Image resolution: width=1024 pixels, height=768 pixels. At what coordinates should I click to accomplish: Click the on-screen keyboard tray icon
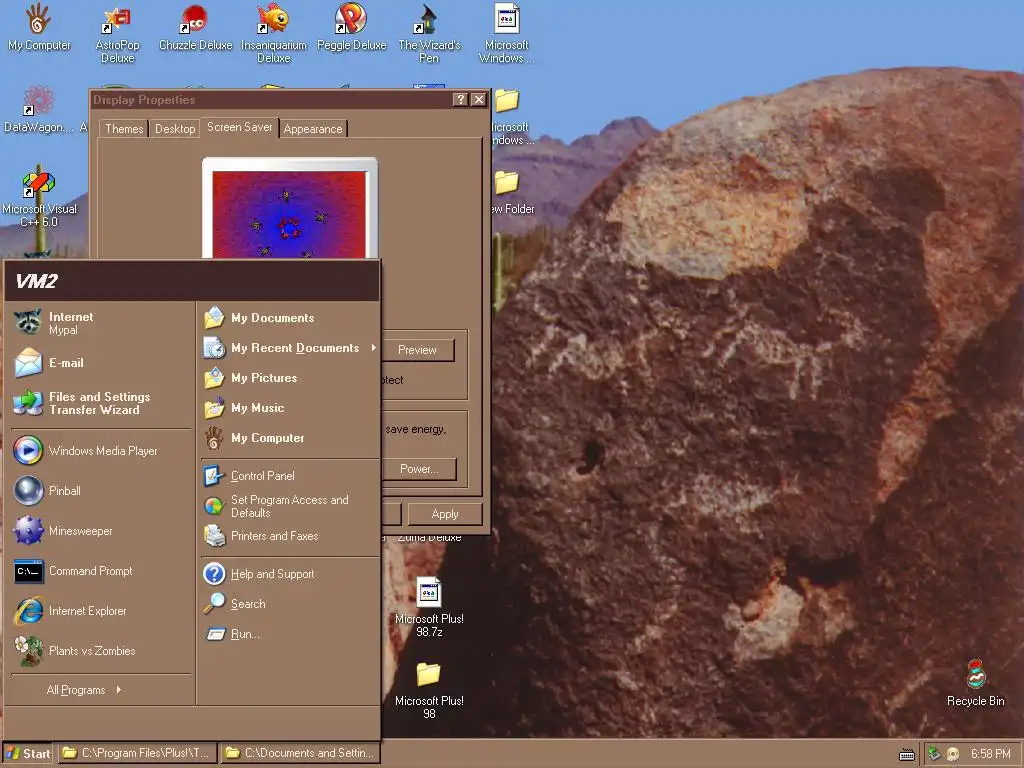[906, 755]
